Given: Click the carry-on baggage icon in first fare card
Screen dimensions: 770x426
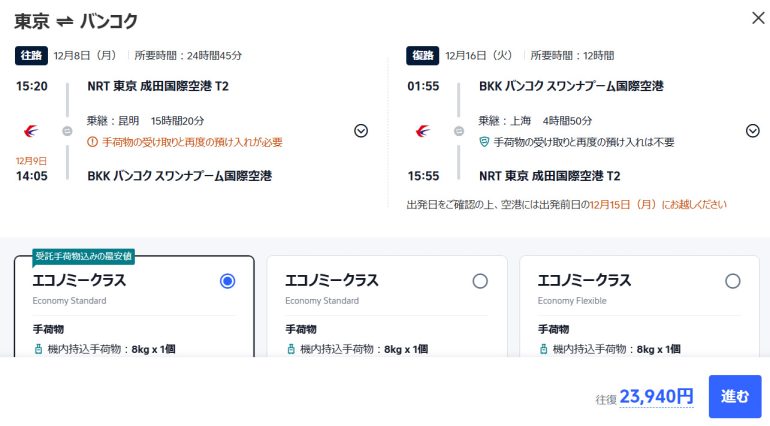Looking at the screenshot, I should 39,349.
